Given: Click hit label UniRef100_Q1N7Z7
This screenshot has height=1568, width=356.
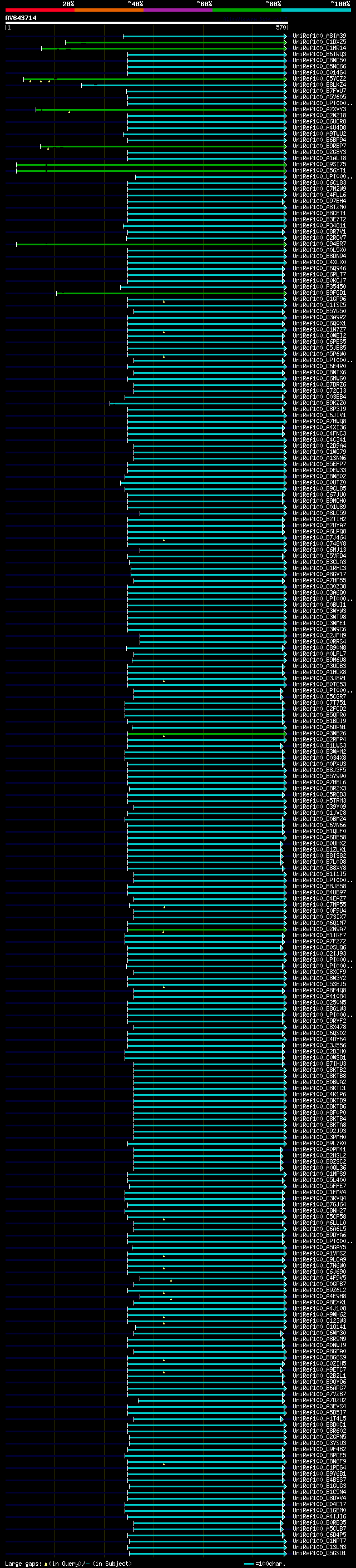Looking at the screenshot, I should click(319, 330).
